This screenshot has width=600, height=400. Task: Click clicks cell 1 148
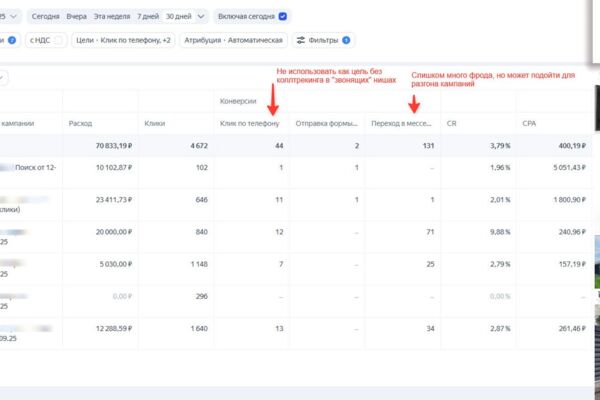pos(199,264)
